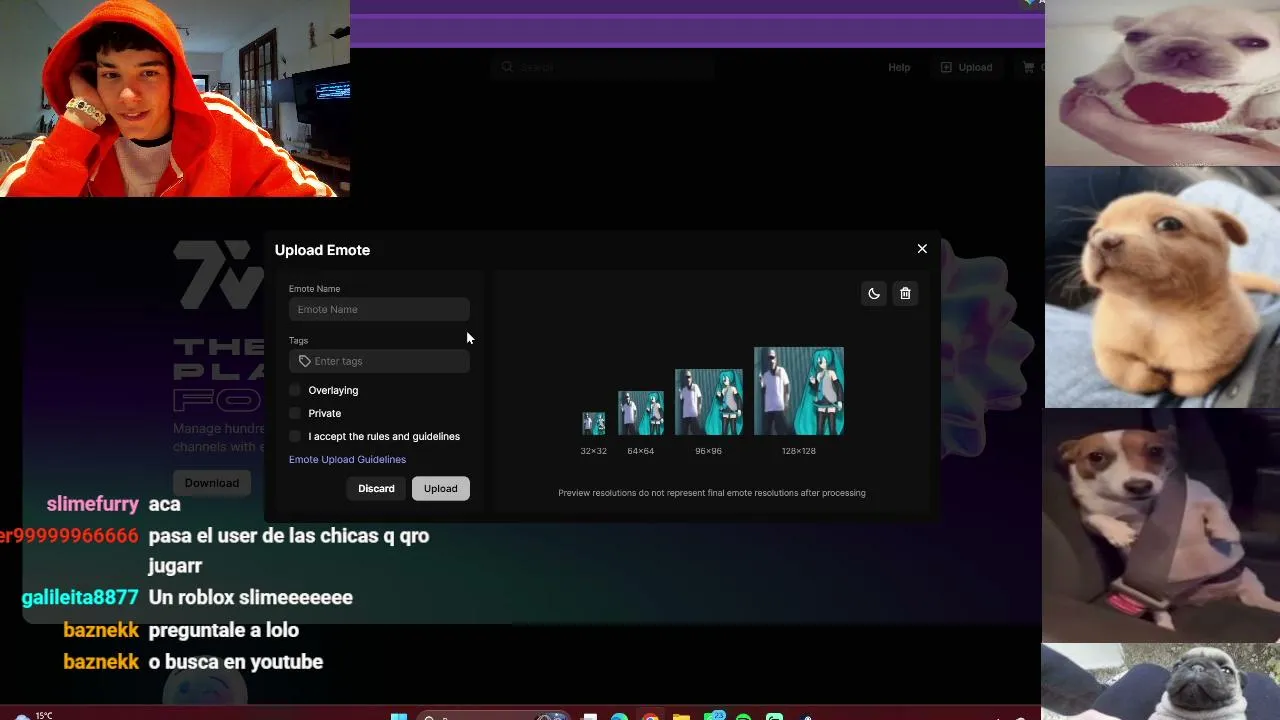Click the search magnifier icon in the header
1280x720 pixels.
pyautogui.click(x=507, y=67)
